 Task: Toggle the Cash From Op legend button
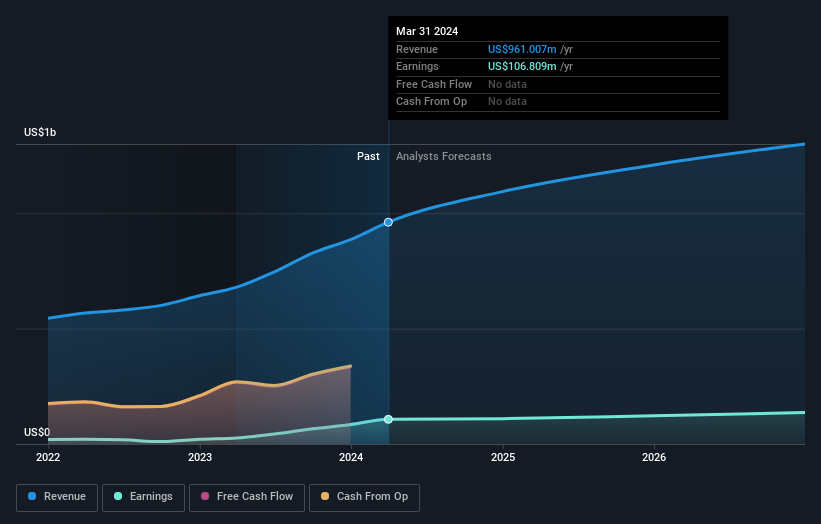[364, 497]
